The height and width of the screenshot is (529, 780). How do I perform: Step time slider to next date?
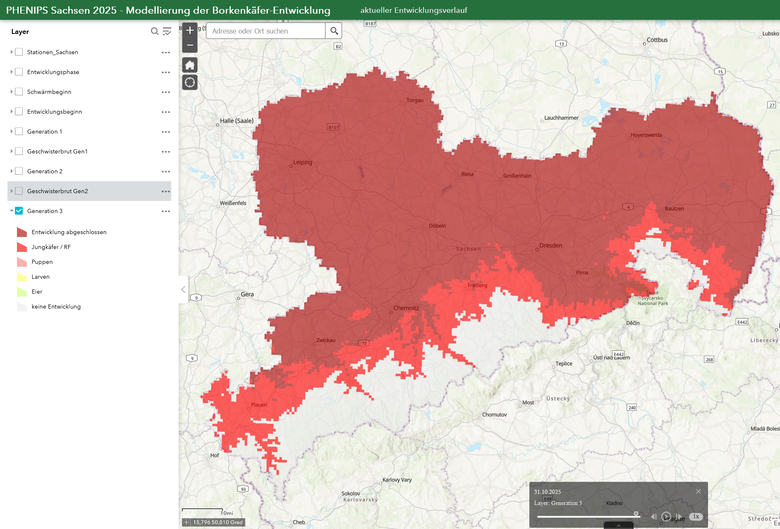pyautogui.click(x=680, y=517)
